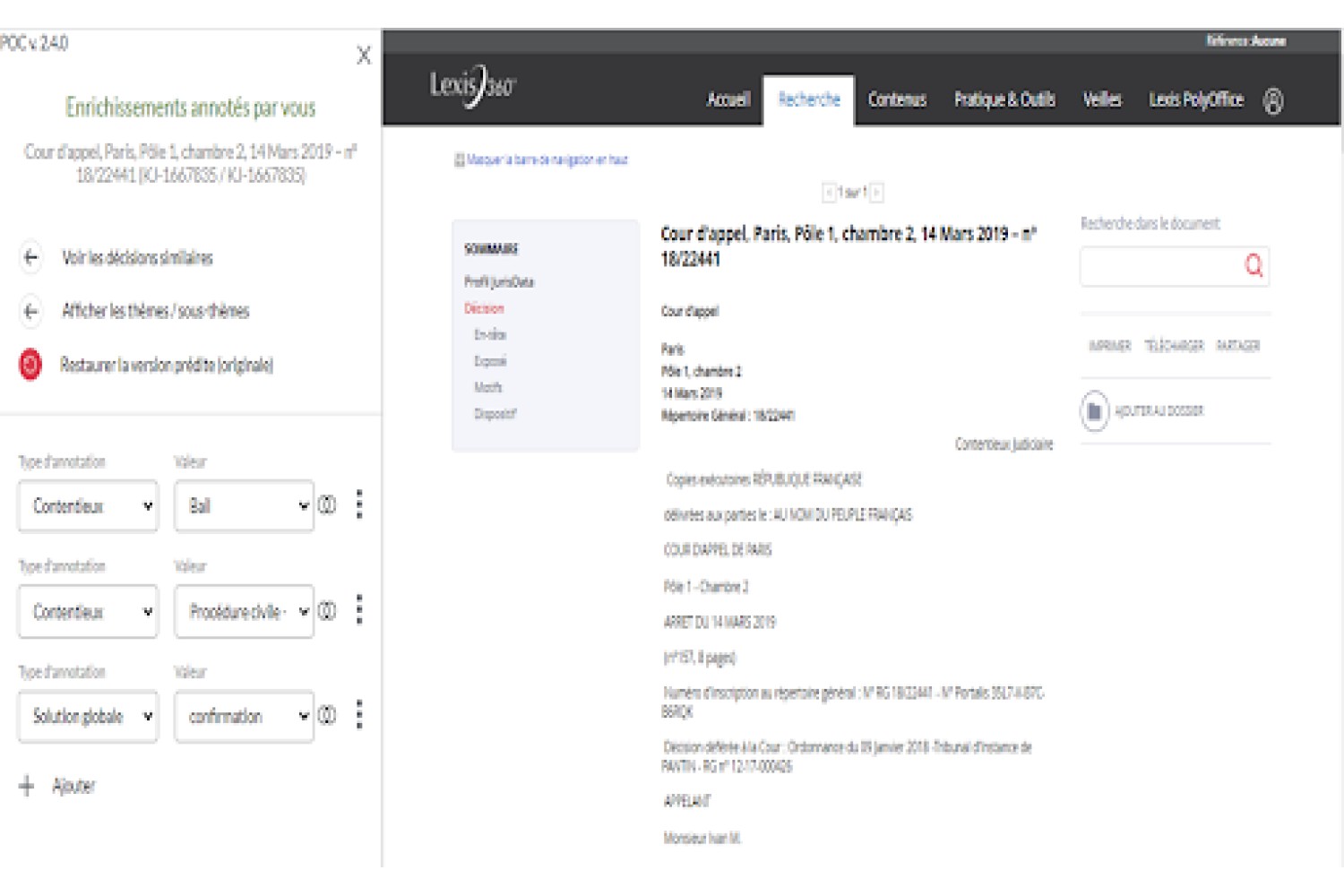The height and width of the screenshot is (896, 1344).
Task: Open the Contenus tab
Action: pos(897,100)
